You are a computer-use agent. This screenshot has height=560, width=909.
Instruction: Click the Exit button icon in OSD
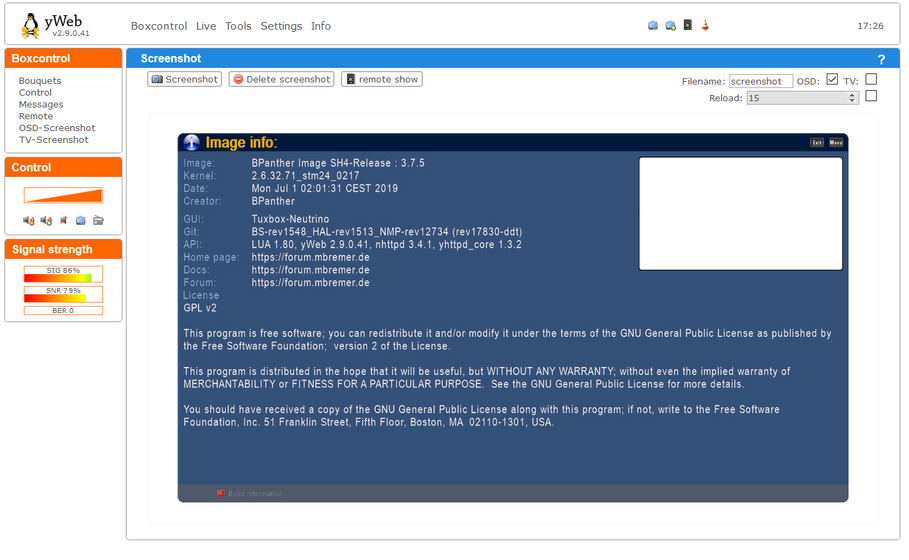point(817,143)
